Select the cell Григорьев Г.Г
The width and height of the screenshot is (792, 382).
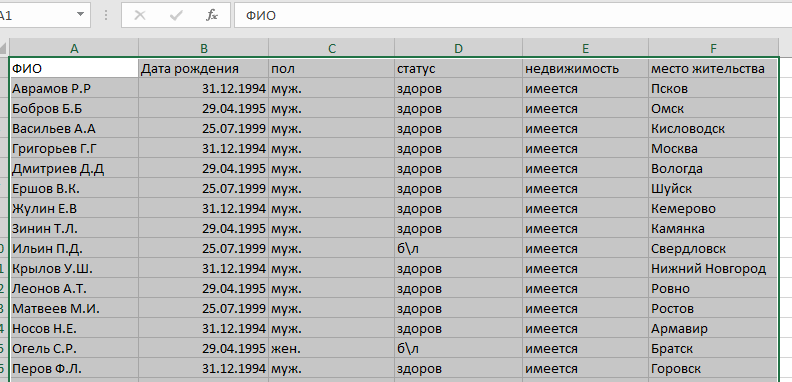point(74,149)
